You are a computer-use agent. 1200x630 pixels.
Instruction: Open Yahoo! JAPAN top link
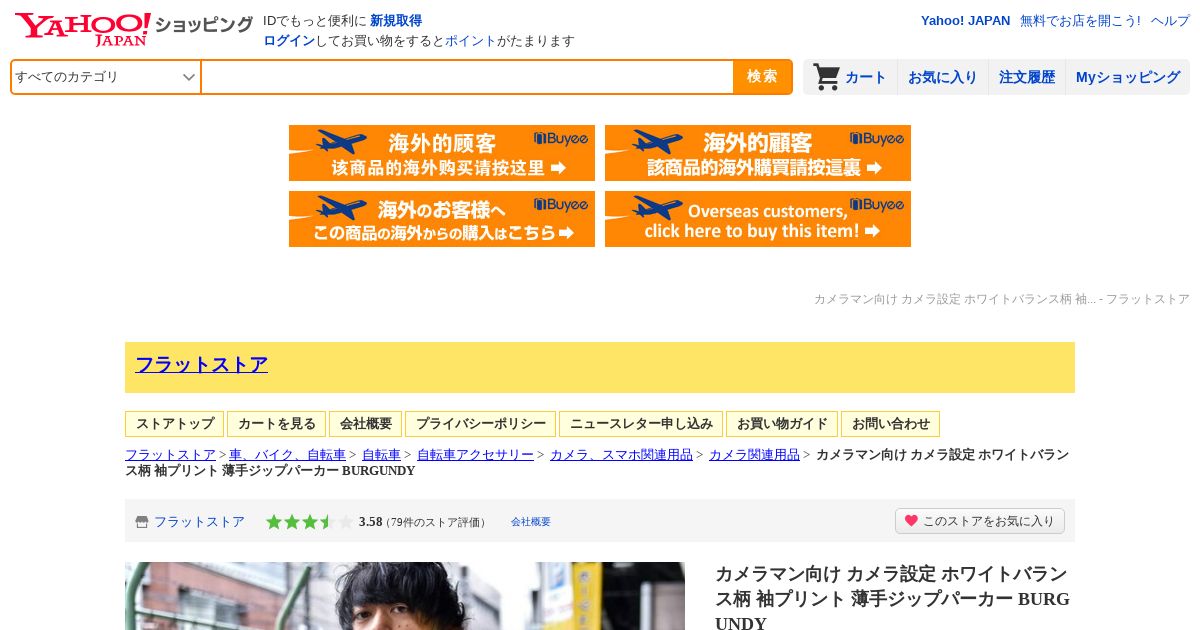[x=965, y=20]
